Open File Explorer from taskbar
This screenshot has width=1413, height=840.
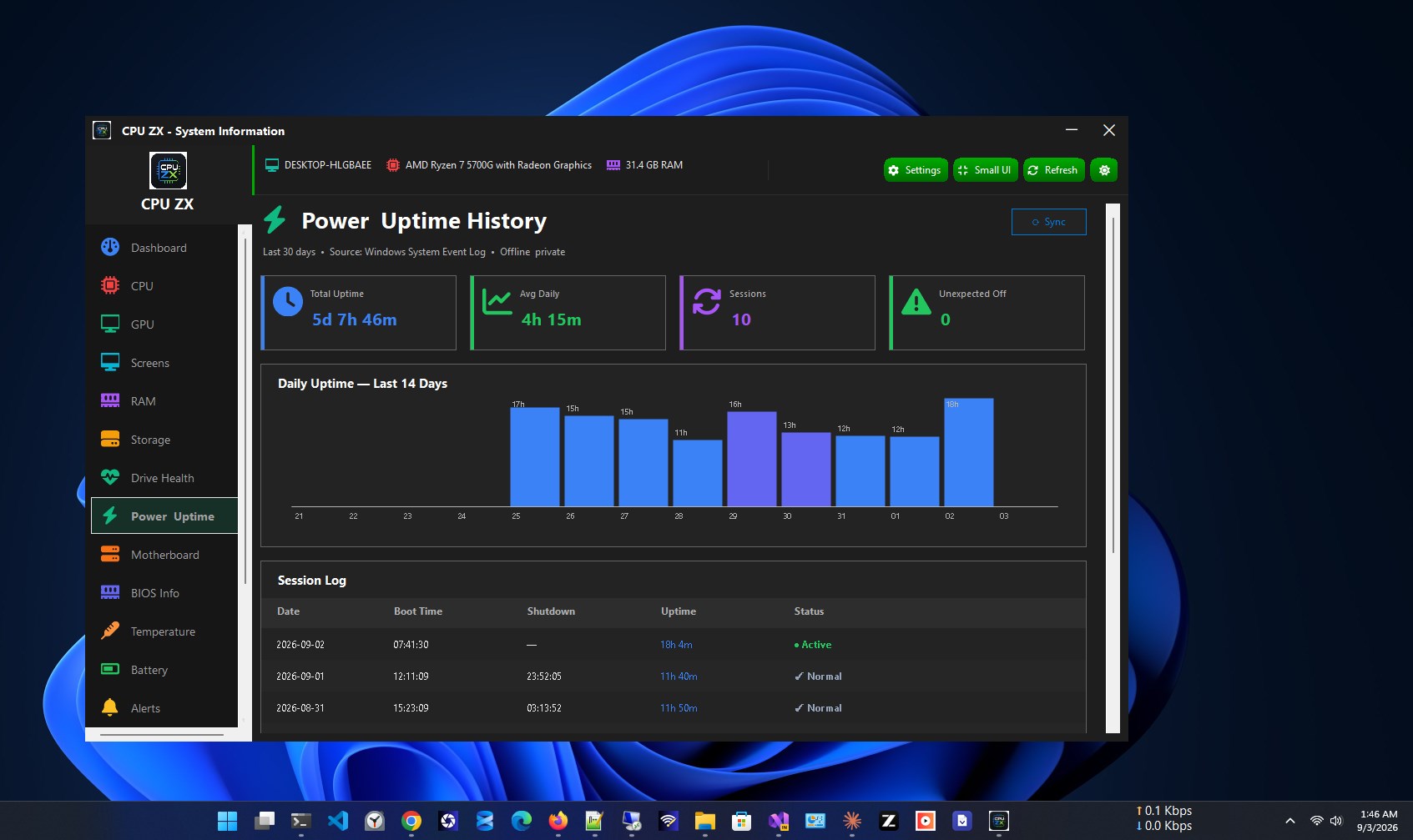click(x=705, y=821)
